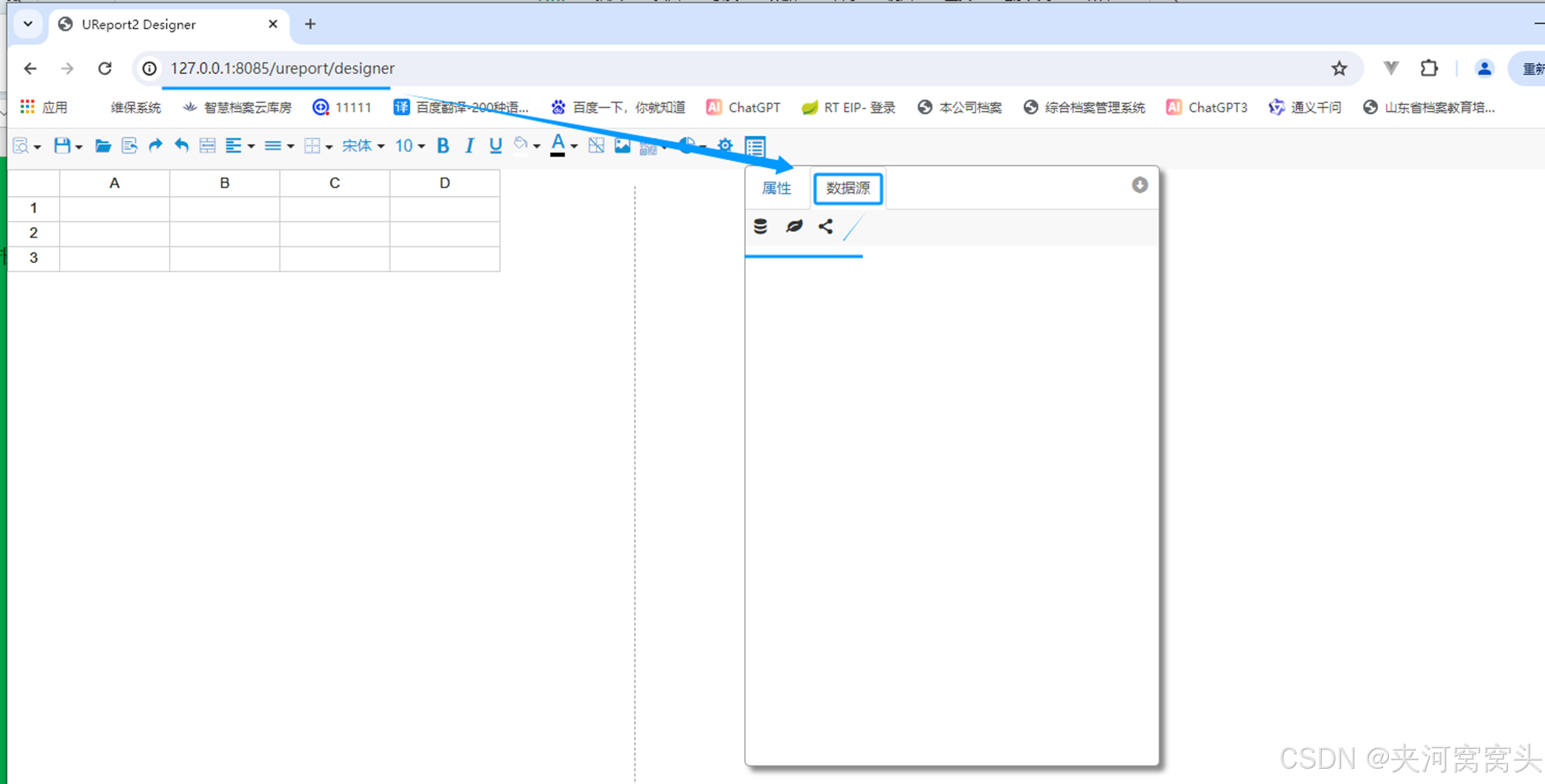Screen dimensions: 1545x784
Task: Click the slash-cell icon in toolbar
Action: [x=596, y=146]
